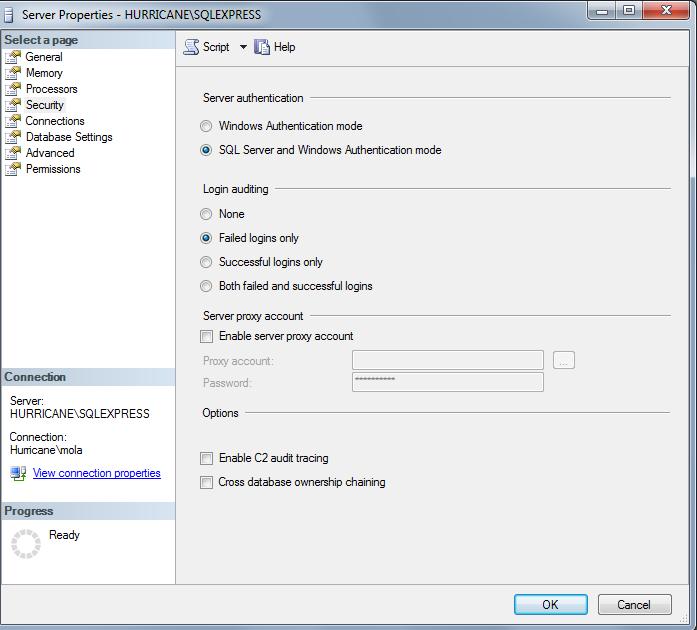Click the Database Settings page icon
The width and height of the screenshot is (697, 630).
(x=13, y=137)
